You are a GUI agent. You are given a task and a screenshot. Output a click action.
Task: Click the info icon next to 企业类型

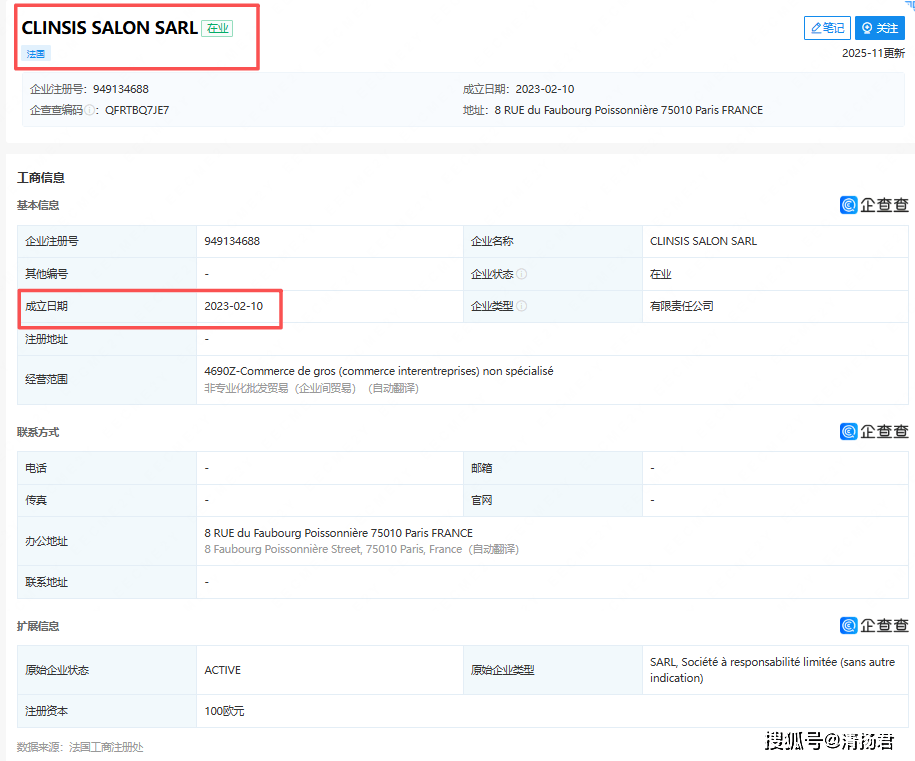pos(522,306)
